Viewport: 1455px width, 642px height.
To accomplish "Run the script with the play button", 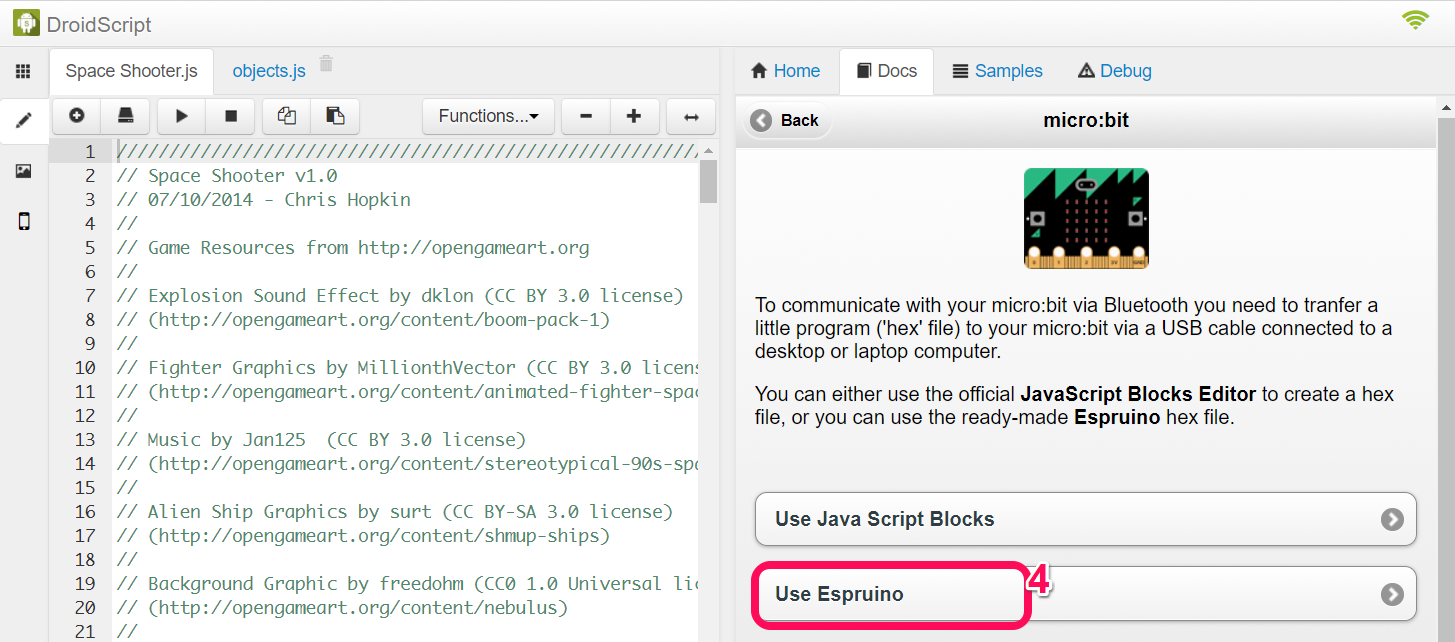I will coord(182,116).
